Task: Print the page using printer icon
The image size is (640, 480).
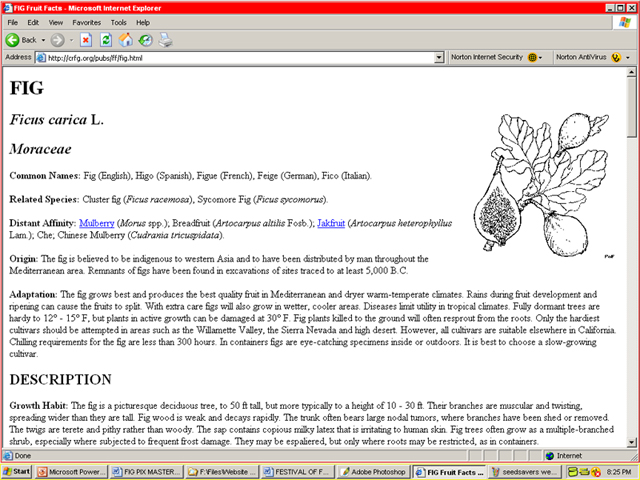Action: pos(165,40)
